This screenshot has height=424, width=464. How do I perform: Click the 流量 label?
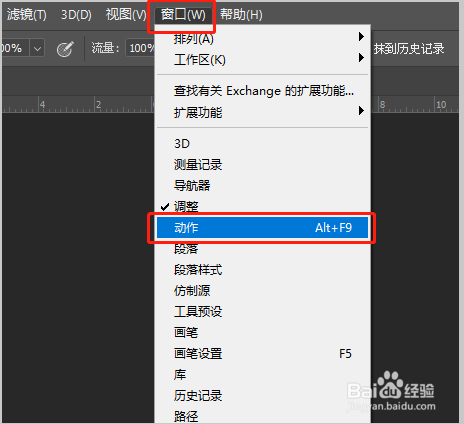(x=105, y=49)
